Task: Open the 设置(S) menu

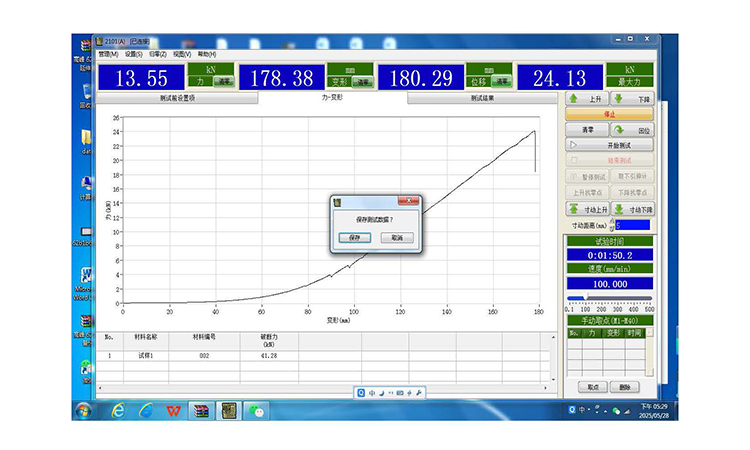Action: [133, 54]
